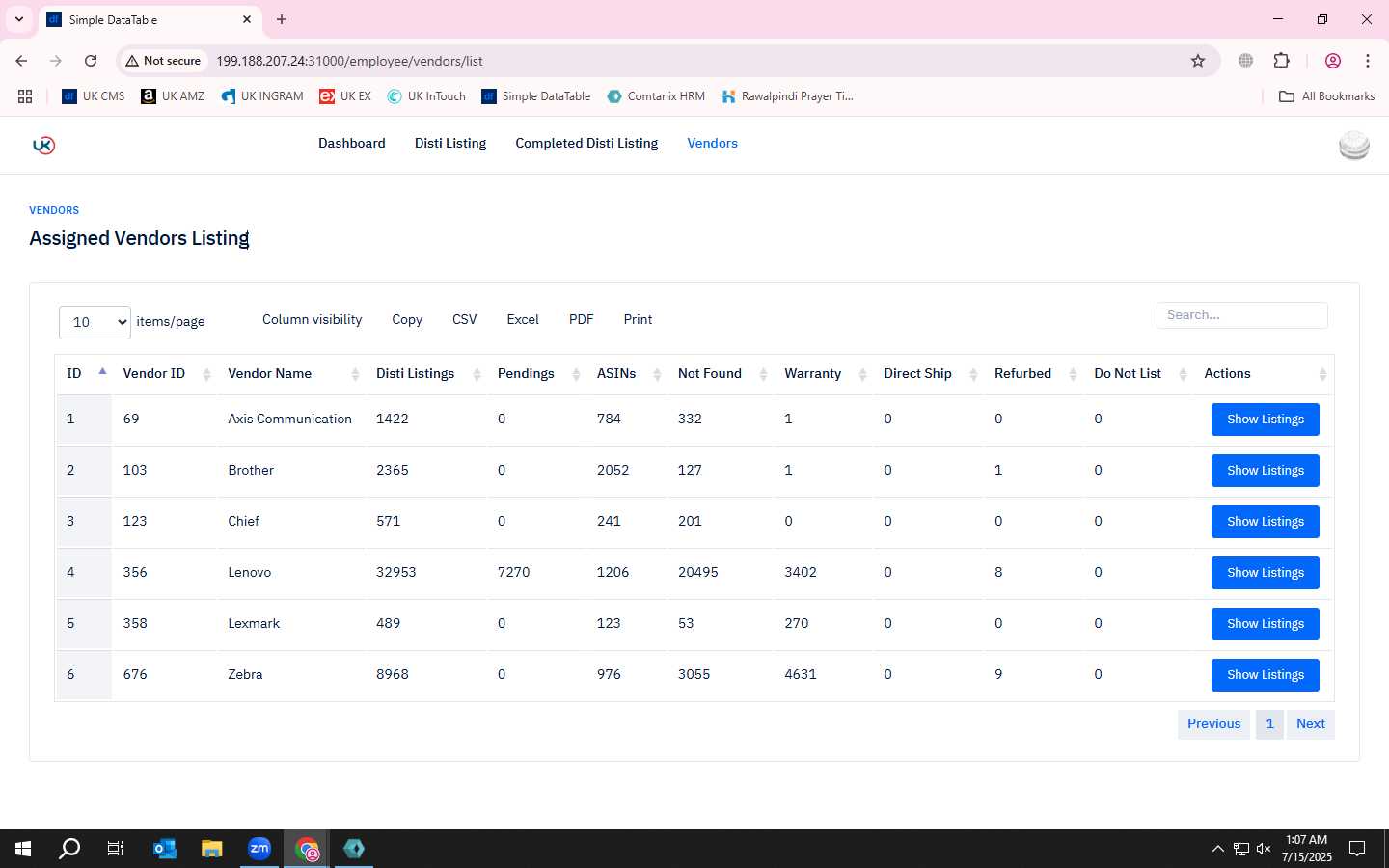Export table to Excel
This screenshot has width=1389, height=868.
523,319
